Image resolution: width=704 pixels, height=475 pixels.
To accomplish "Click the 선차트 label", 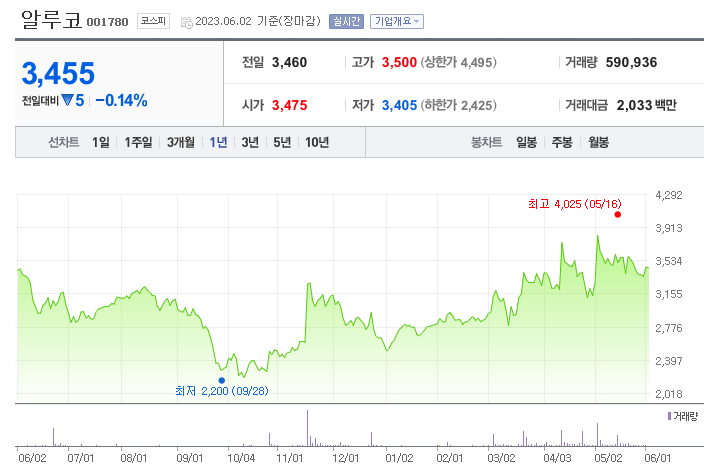I will tap(64, 142).
